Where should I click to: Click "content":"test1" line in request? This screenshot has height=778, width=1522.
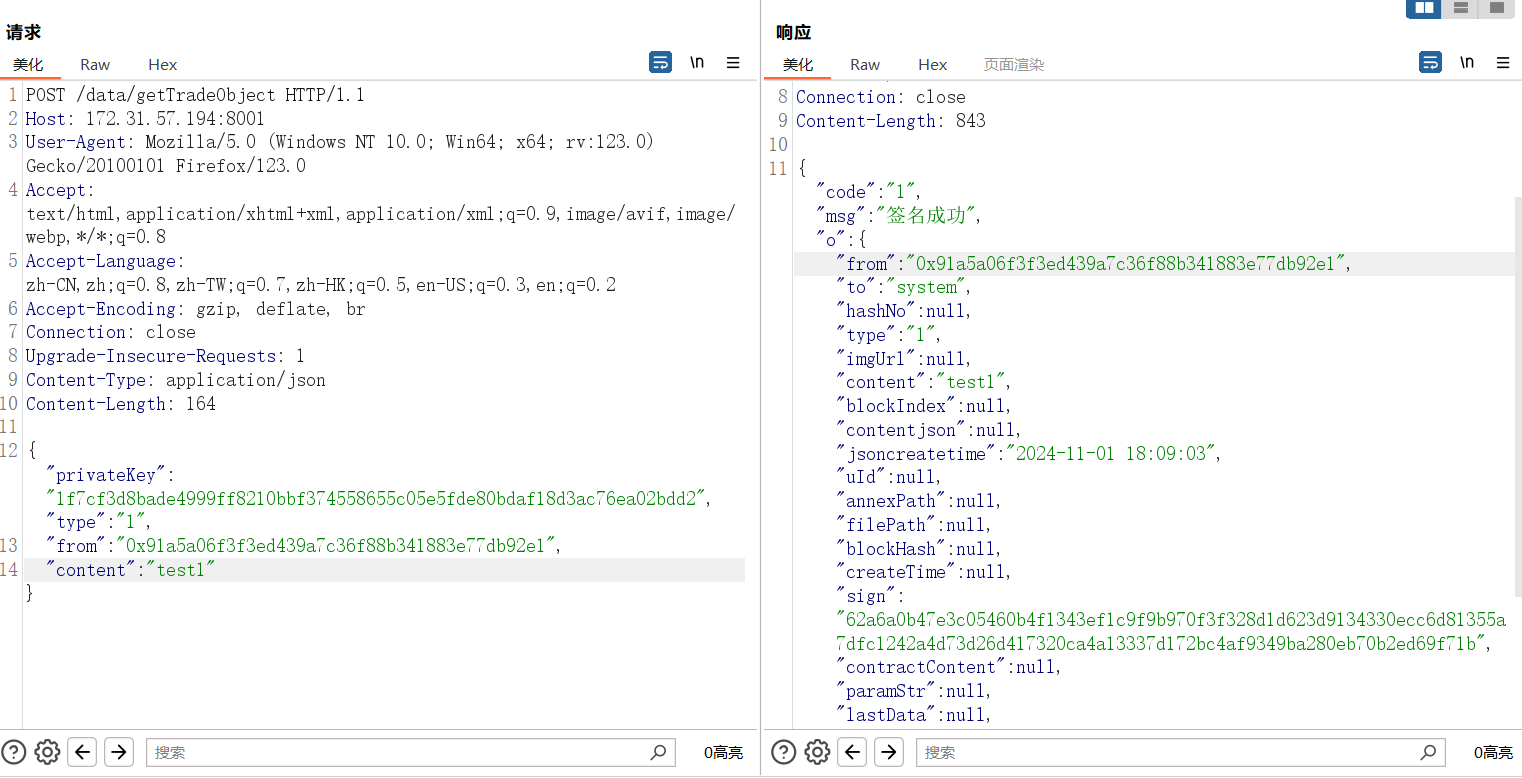[x=131, y=570]
